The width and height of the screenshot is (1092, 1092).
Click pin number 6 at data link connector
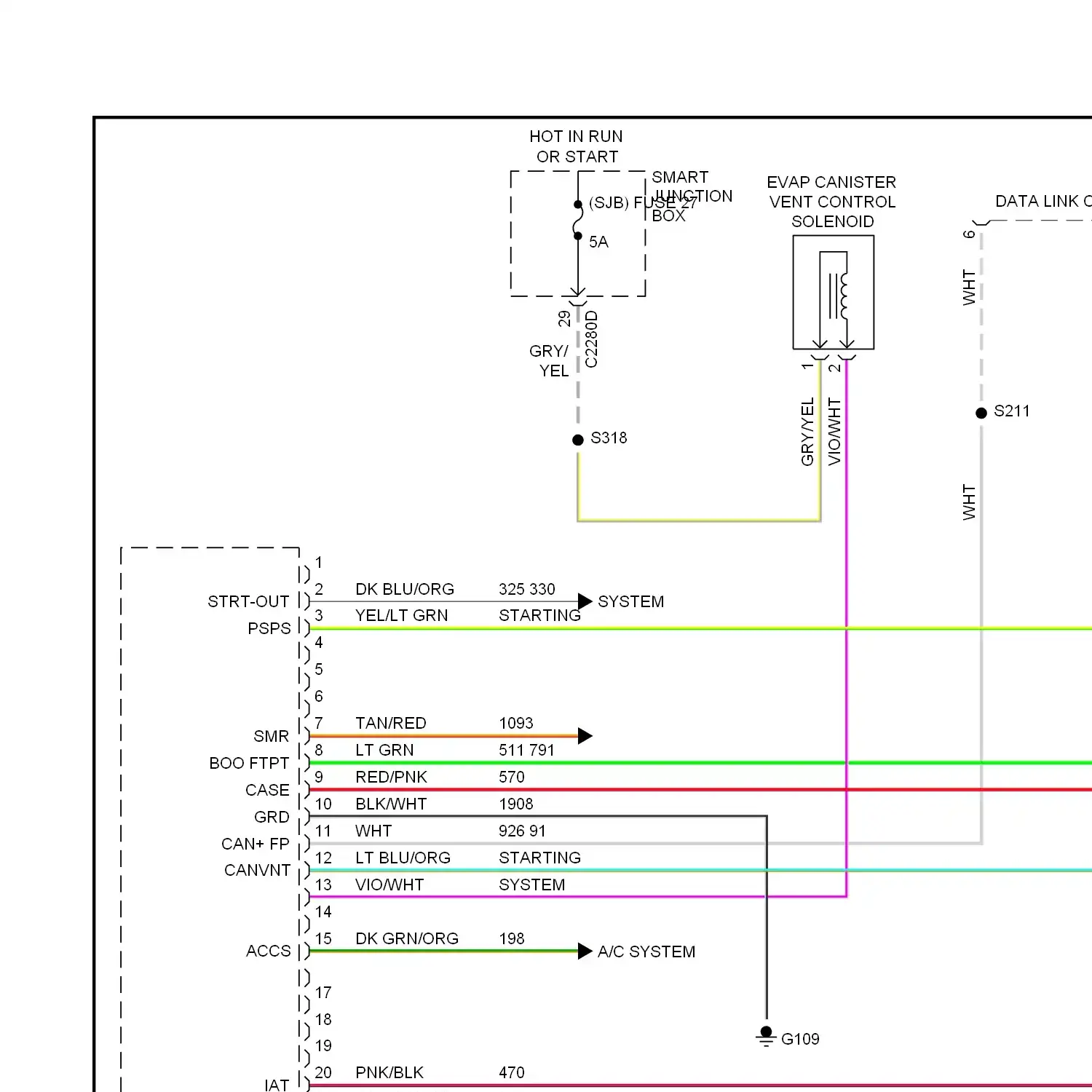point(969,234)
